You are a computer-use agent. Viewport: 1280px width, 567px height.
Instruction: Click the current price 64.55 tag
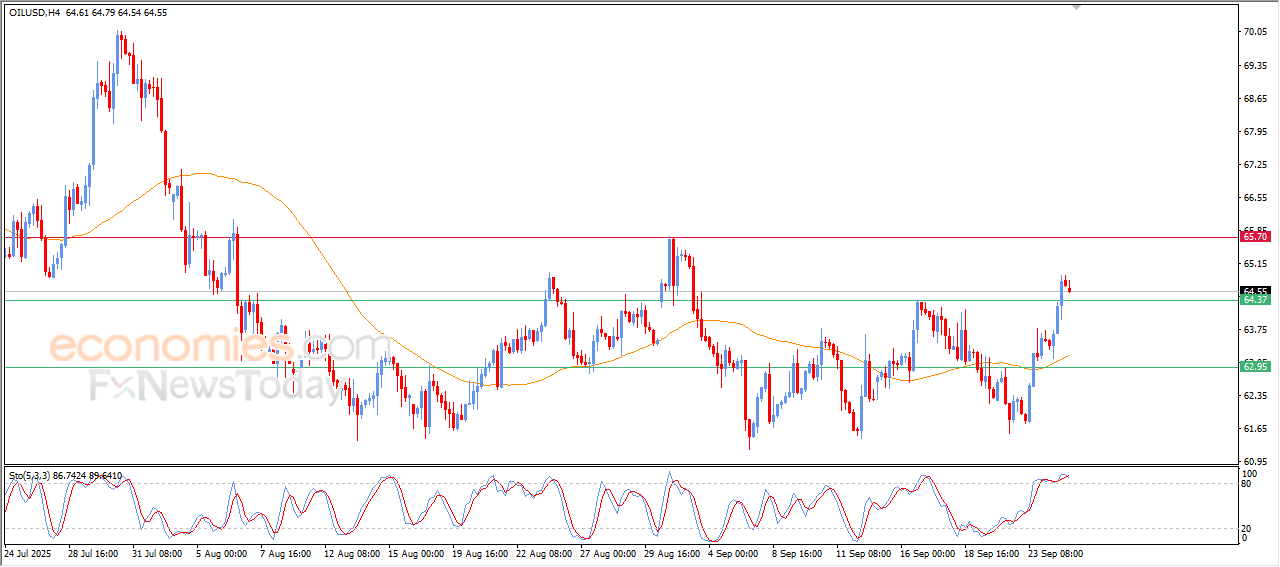pyautogui.click(x=1254, y=291)
